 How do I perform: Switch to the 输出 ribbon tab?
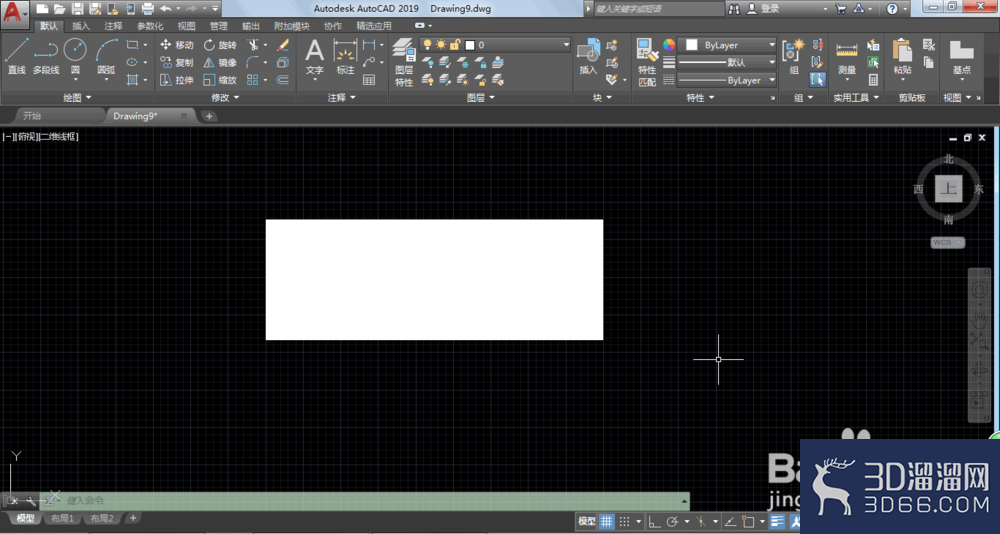251,26
